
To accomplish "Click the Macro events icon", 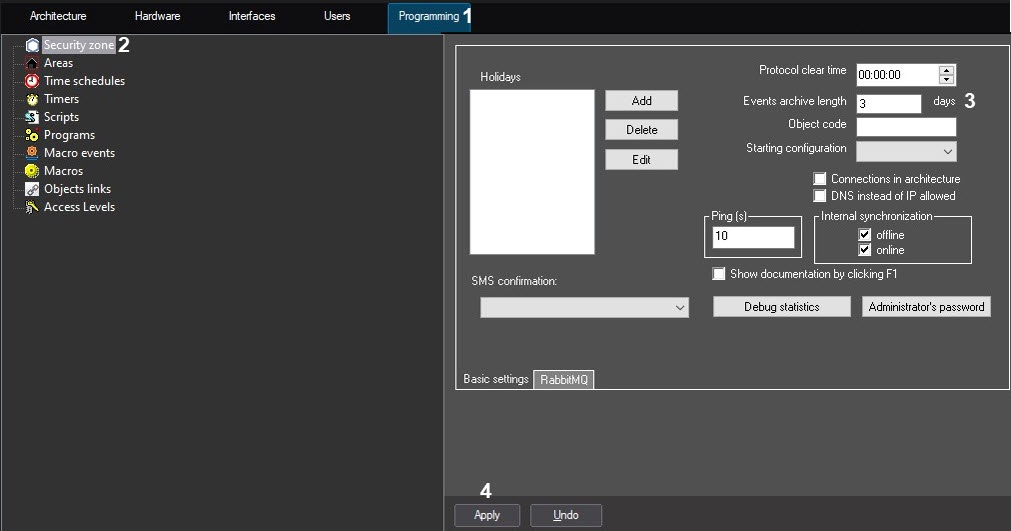I will click(x=32, y=153).
